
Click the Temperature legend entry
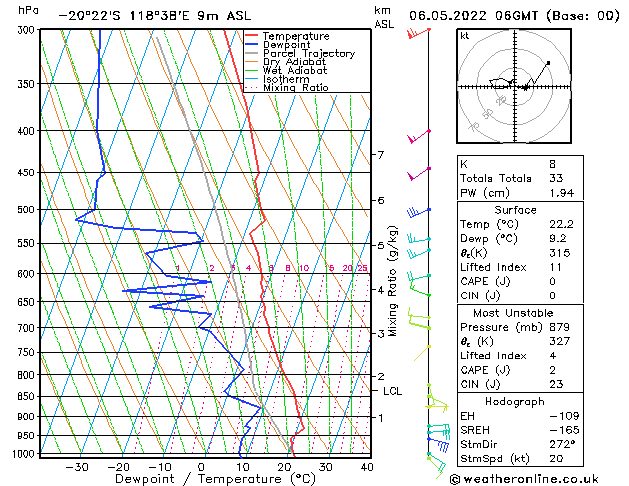296,36
